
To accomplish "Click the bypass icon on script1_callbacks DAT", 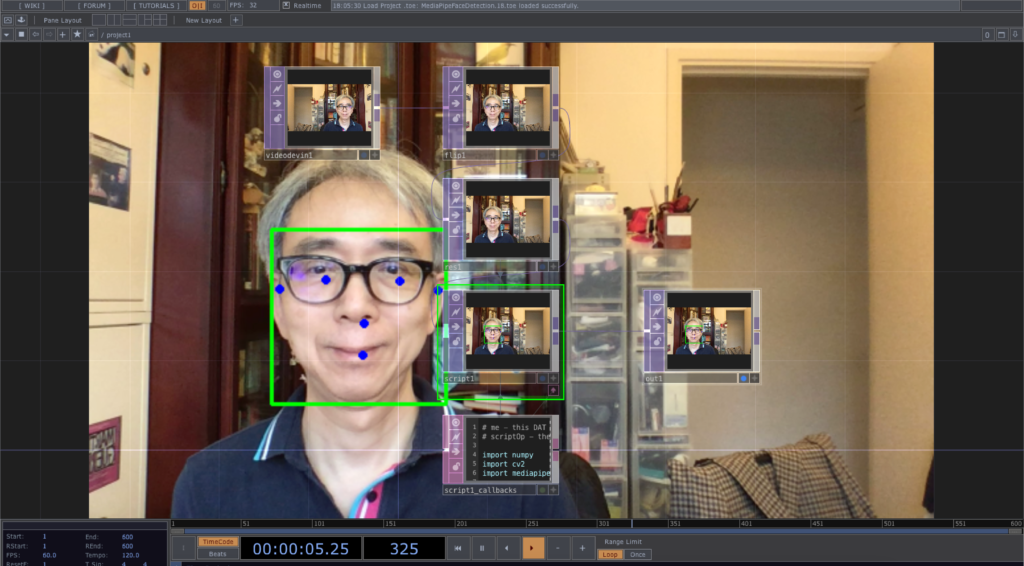I will coord(455,437).
